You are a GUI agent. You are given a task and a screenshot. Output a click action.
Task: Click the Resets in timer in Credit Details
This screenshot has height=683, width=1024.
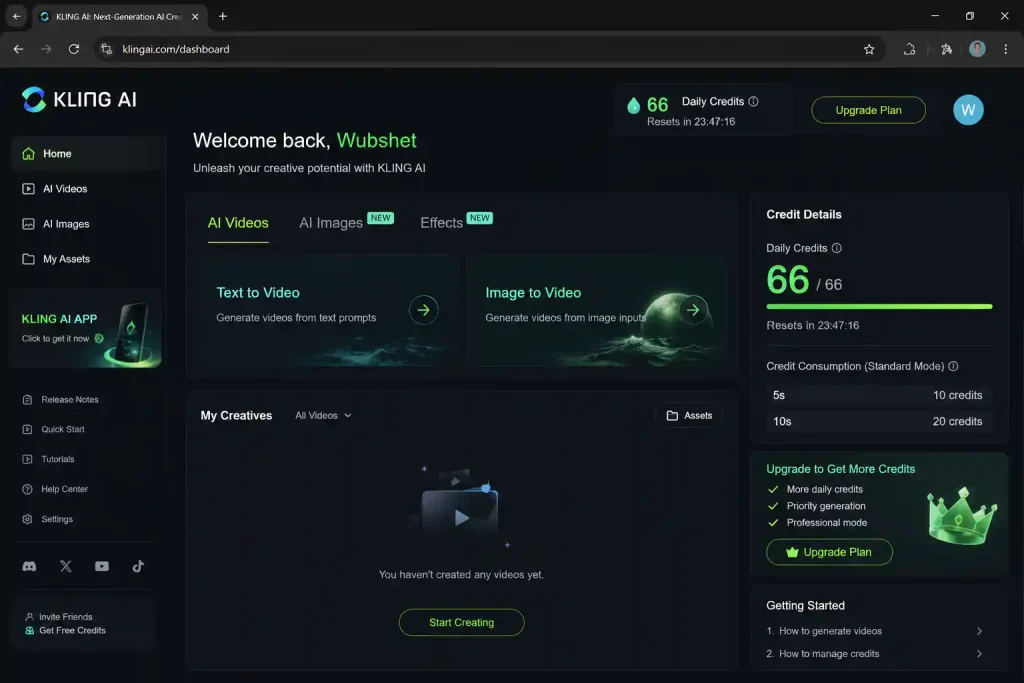click(812, 325)
